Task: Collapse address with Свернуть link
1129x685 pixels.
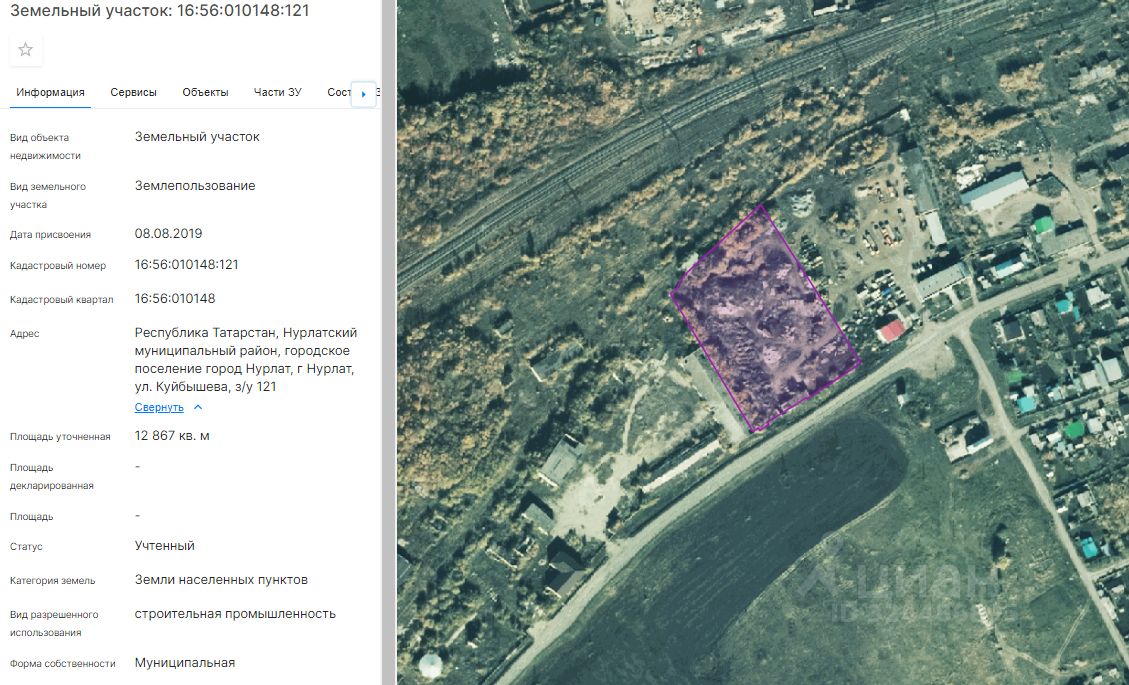Action: 159,407
